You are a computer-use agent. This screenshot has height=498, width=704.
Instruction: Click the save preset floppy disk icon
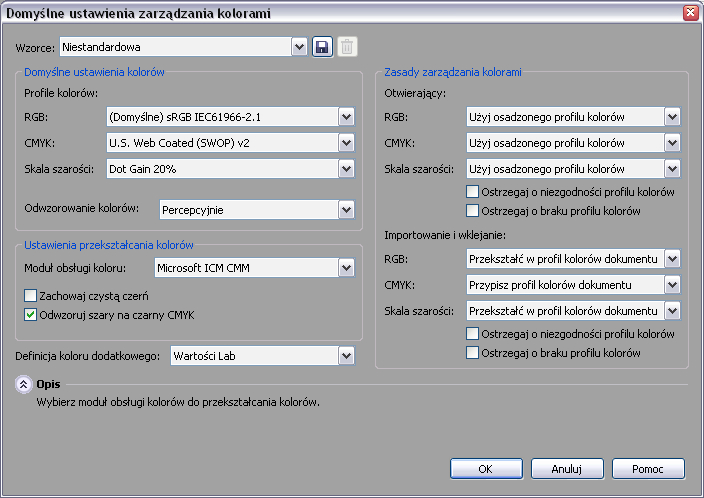tap(322, 46)
